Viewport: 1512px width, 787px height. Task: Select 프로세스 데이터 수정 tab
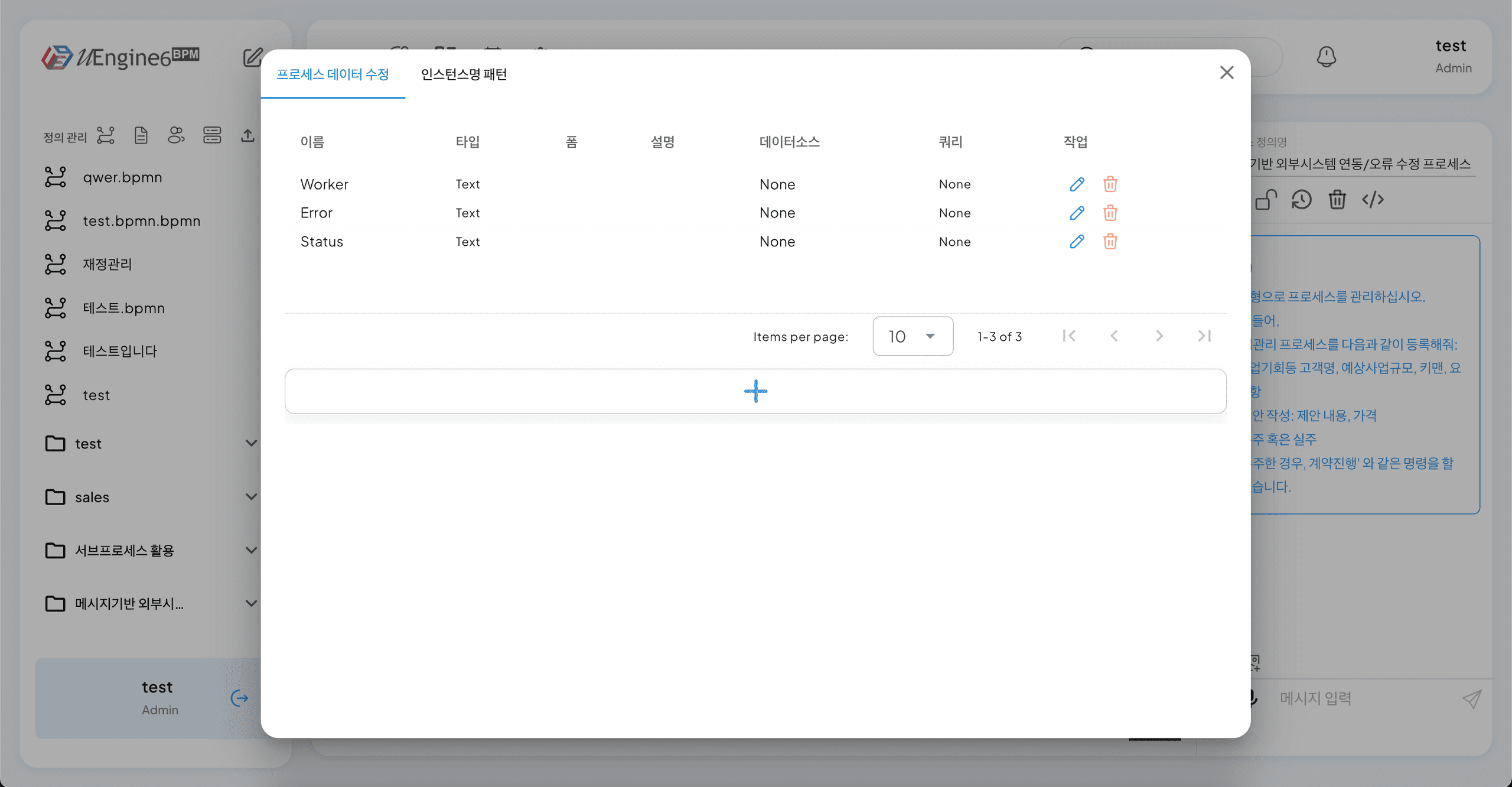click(333, 74)
